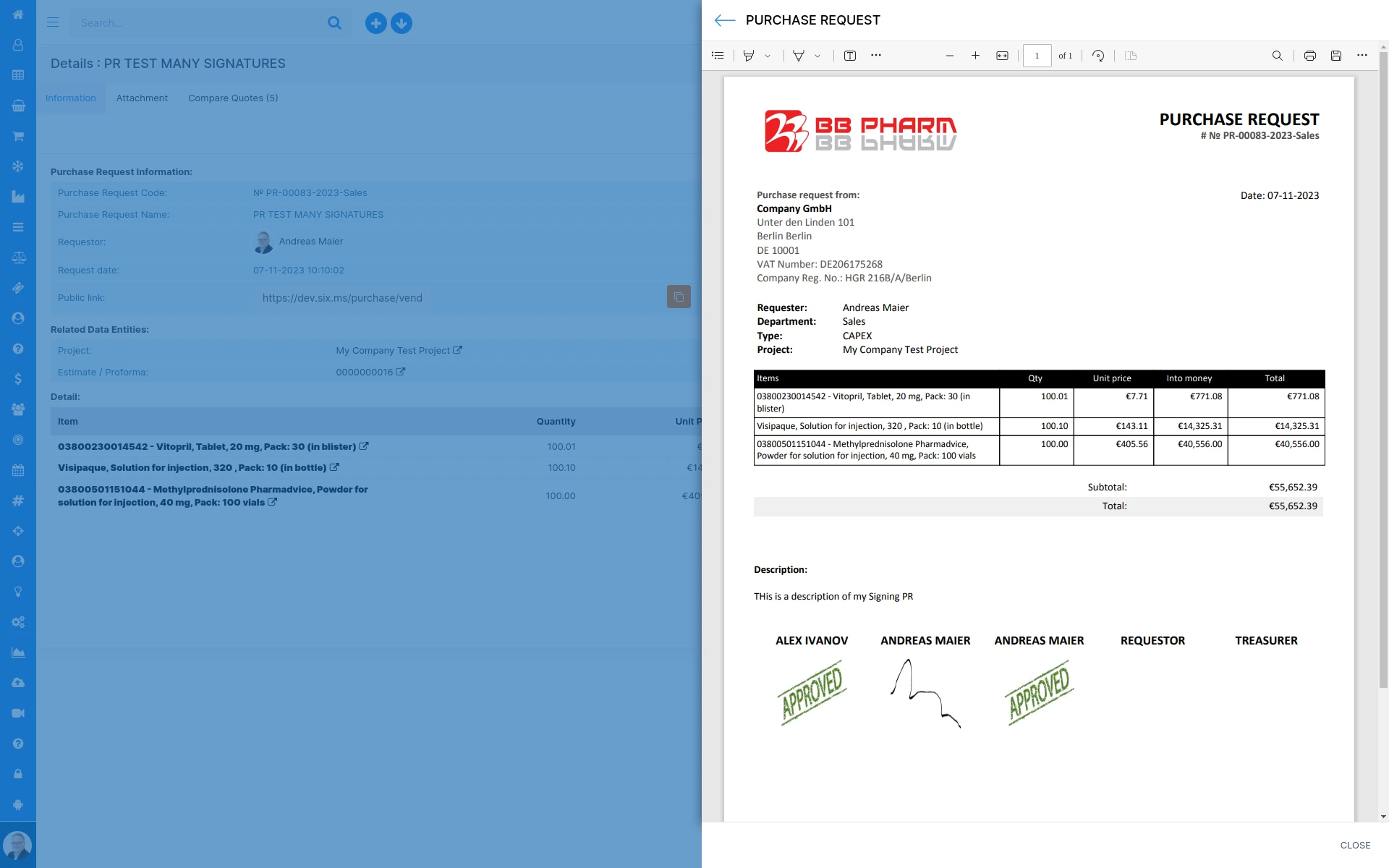Save the purchase request PDF
Screen dimensions: 1389x868
point(1336,56)
